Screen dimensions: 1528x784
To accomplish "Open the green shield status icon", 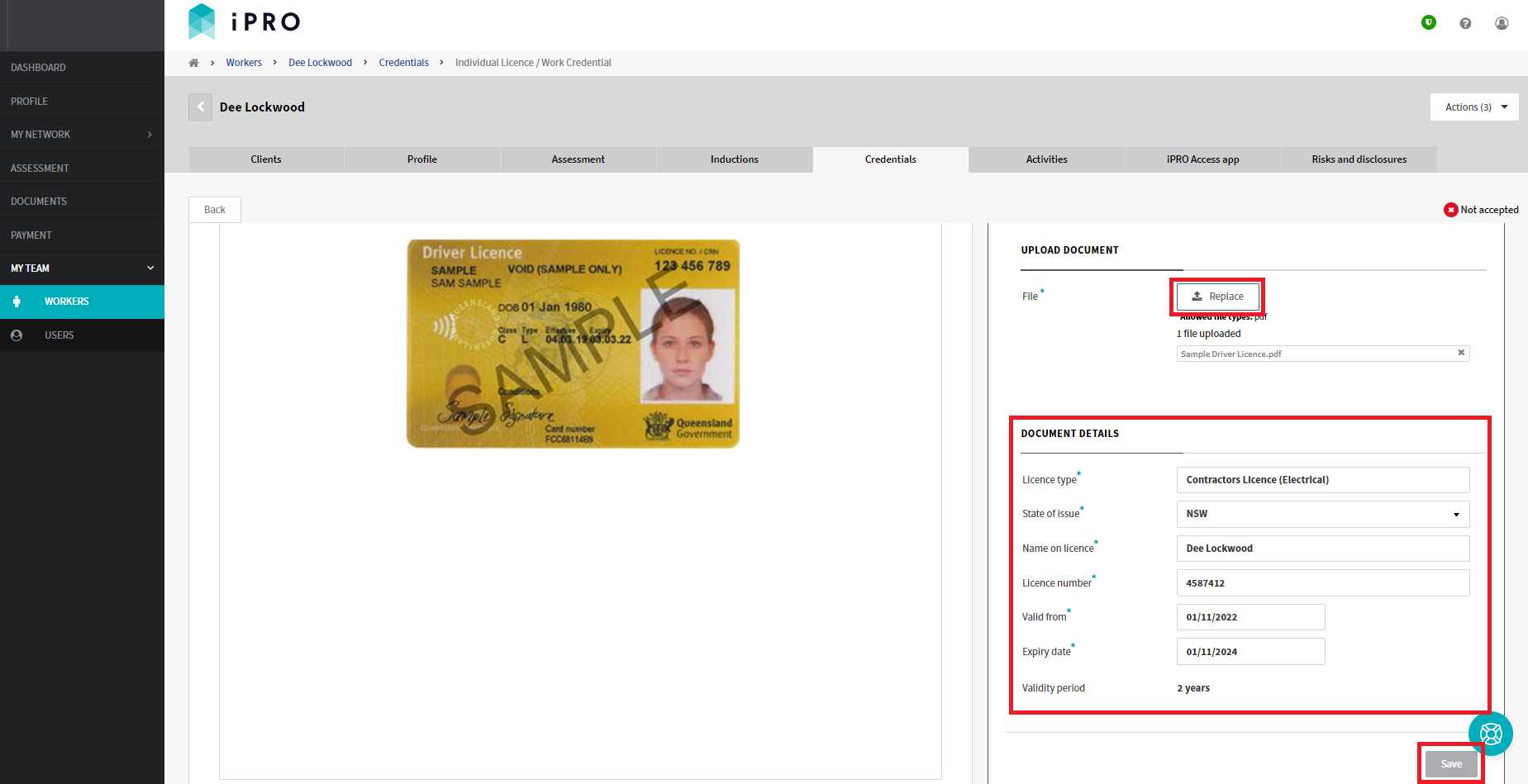I will 1429,22.
